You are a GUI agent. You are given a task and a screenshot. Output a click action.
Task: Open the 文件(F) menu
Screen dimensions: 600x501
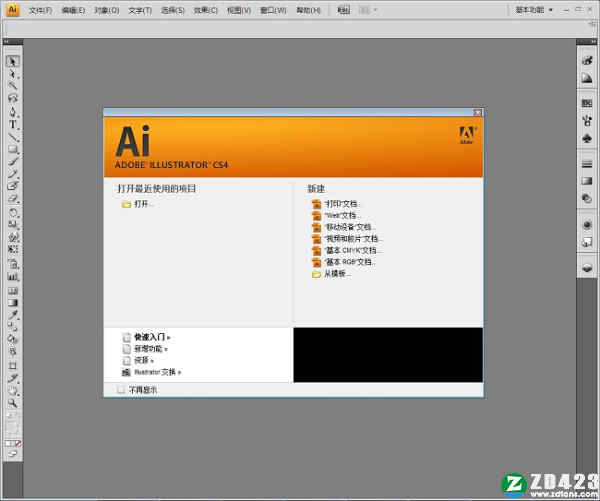40,10
